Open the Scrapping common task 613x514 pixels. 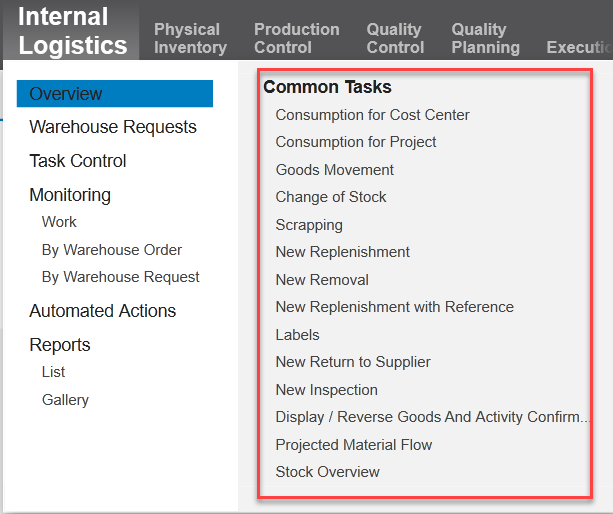point(309,225)
